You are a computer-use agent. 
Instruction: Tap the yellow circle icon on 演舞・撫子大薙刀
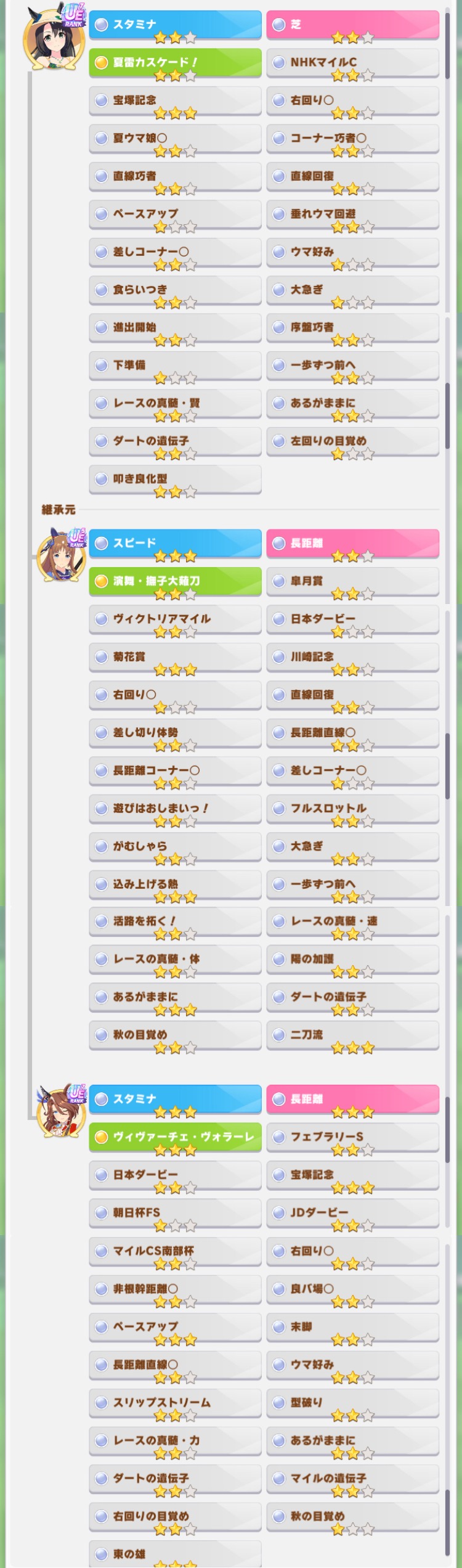point(102,581)
